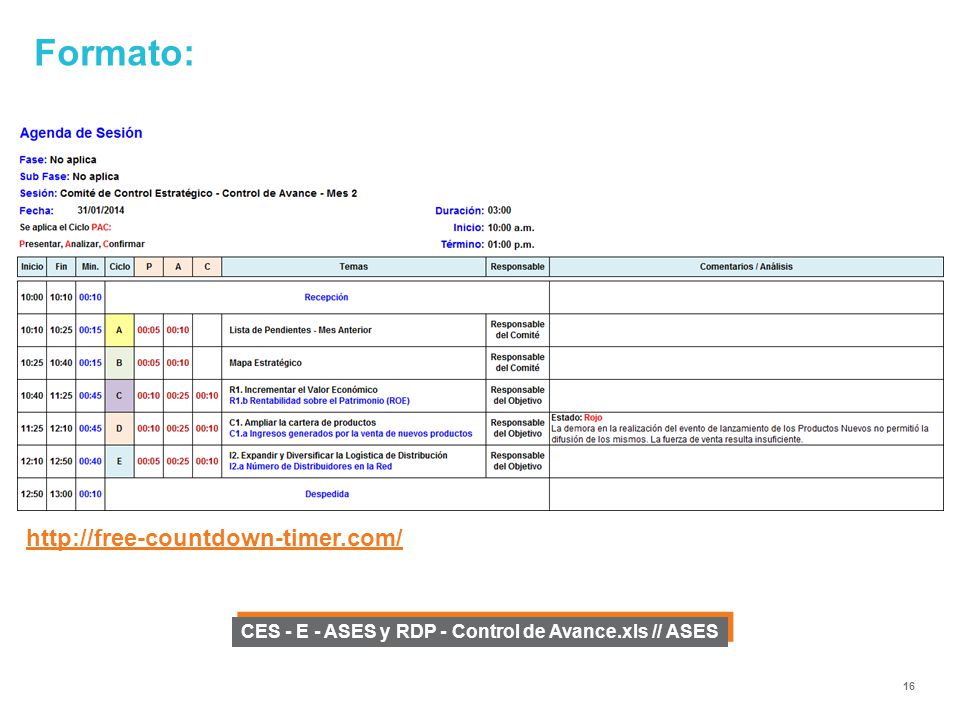Click the 'Término:' value 01:00 p.m.
Screen dimensions: 960x720
coord(511,244)
